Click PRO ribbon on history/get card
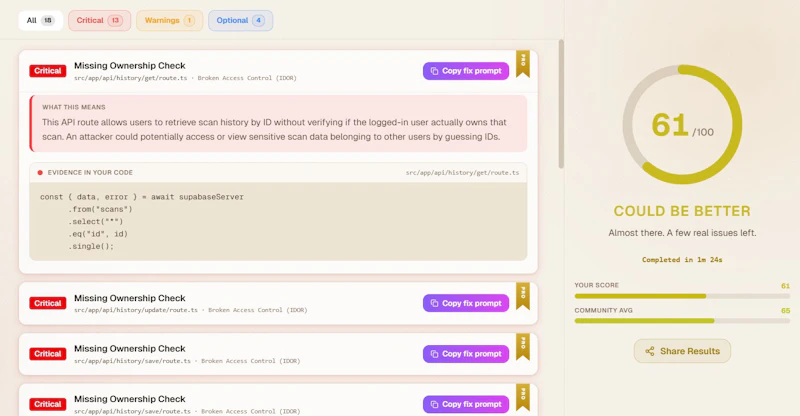Viewport: 800px width, 416px height. point(523,63)
